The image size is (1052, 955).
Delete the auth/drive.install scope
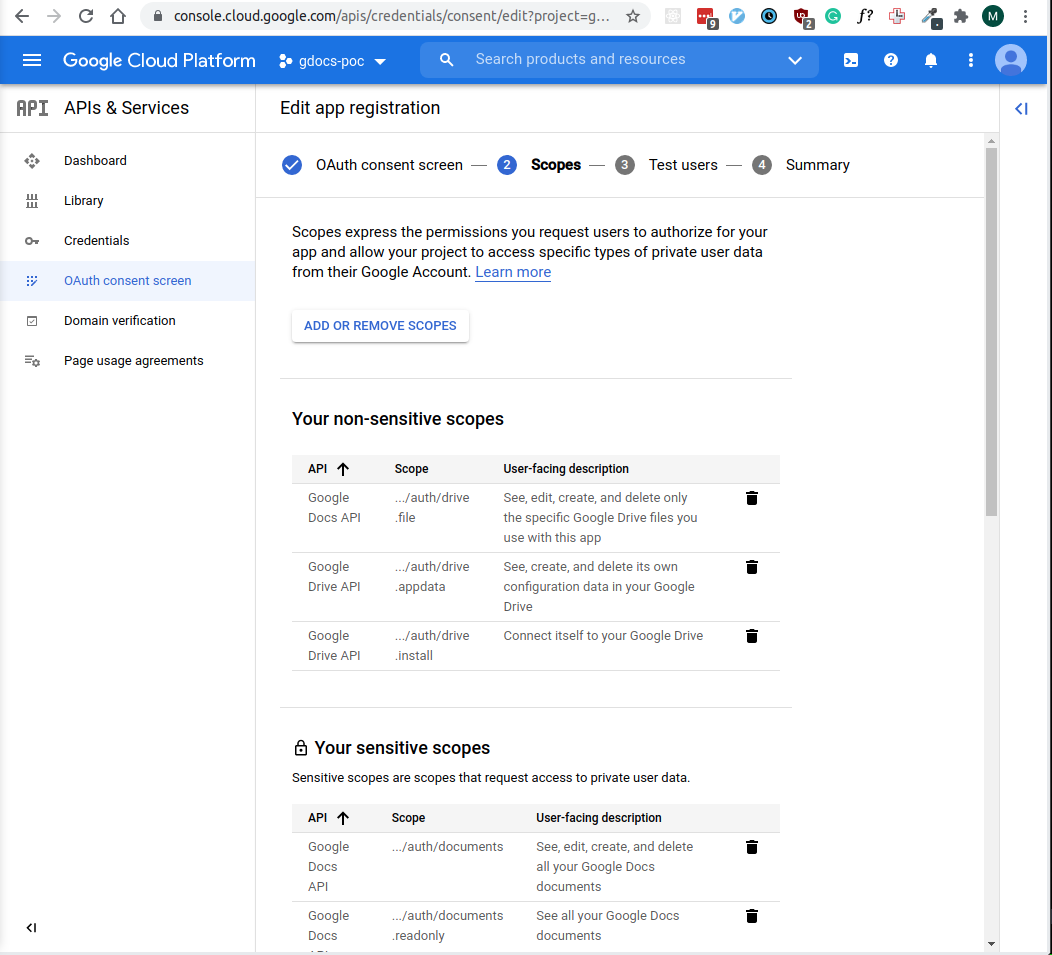751,636
